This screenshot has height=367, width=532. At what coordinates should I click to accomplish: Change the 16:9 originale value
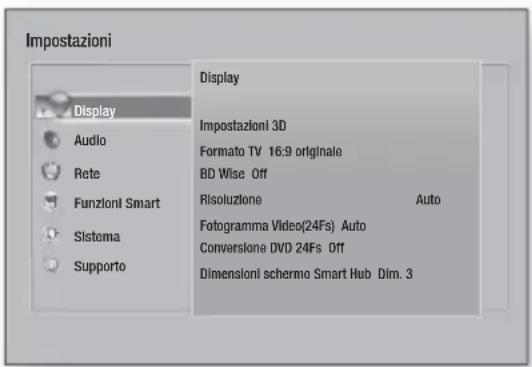pyautogui.click(x=305, y=152)
